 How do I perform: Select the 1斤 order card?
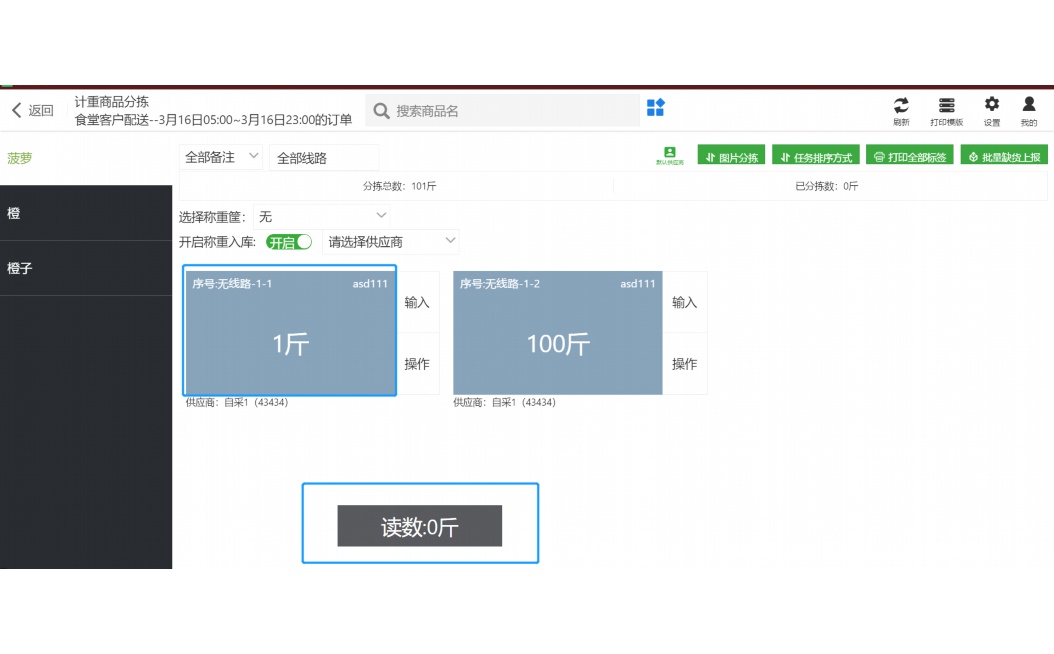290,331
